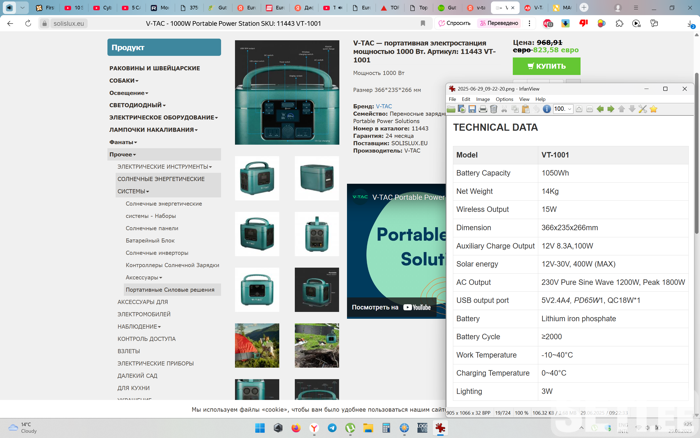The height and width of the screenshot is (438, 700).
Task: Go to previous image green left arrow
Action: [600, 109]
